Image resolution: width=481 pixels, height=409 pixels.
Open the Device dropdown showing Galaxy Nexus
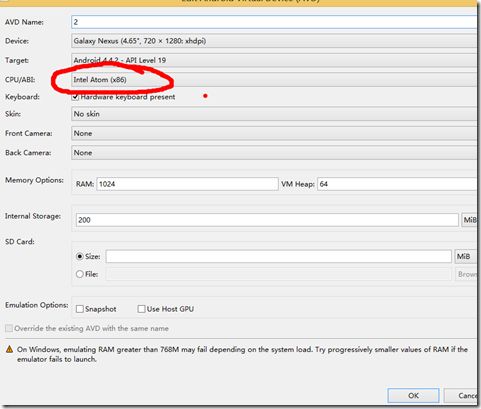[274, 41]
